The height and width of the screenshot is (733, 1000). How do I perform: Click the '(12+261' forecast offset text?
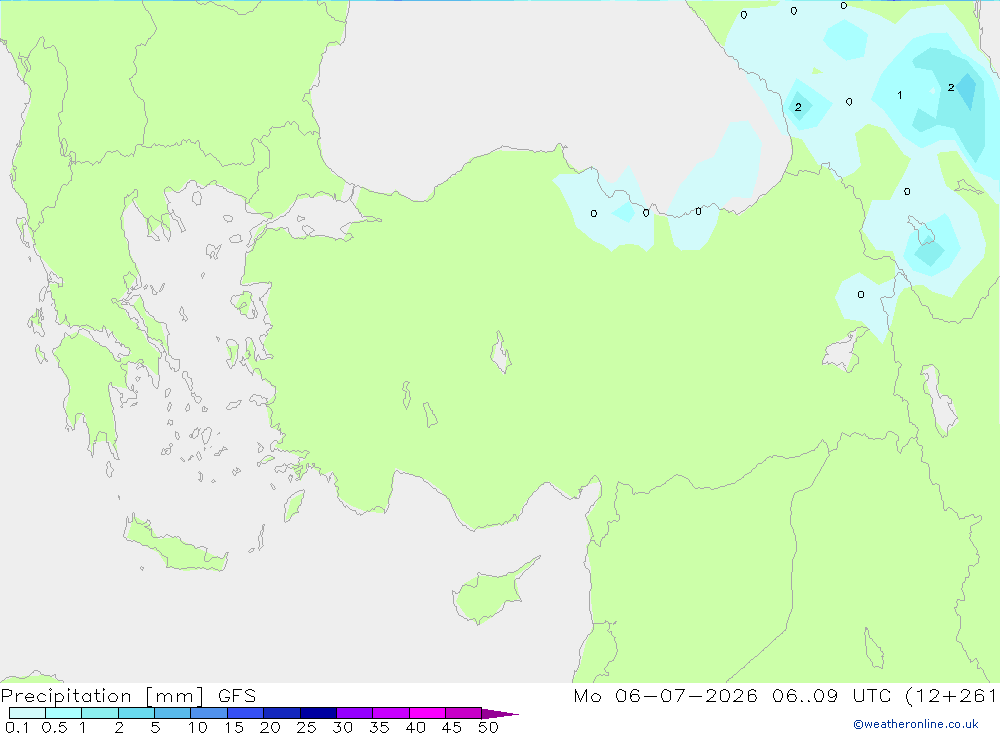coord(952,696)
